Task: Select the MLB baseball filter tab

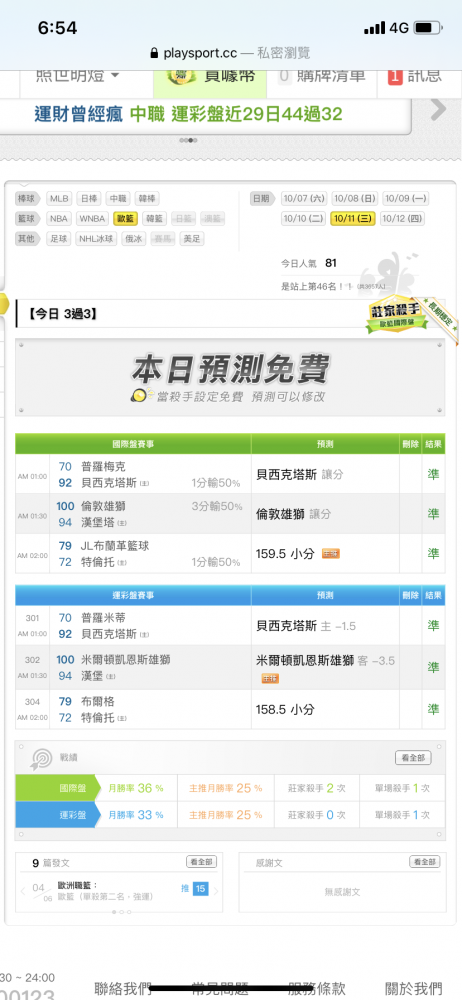Action: (59, 198)
